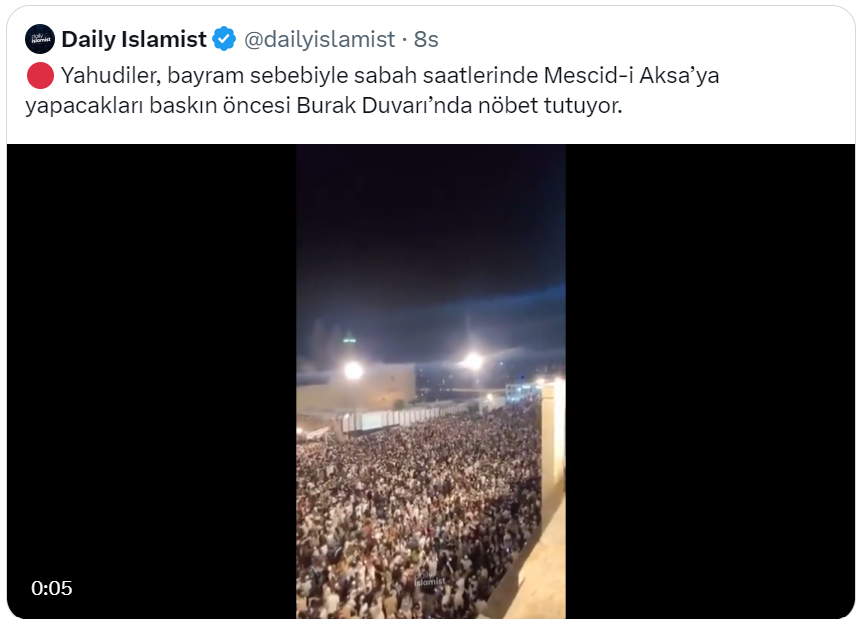Play the embedded crowd video
The width and height of the screenshot is (856, 619).
pos(431,381)
